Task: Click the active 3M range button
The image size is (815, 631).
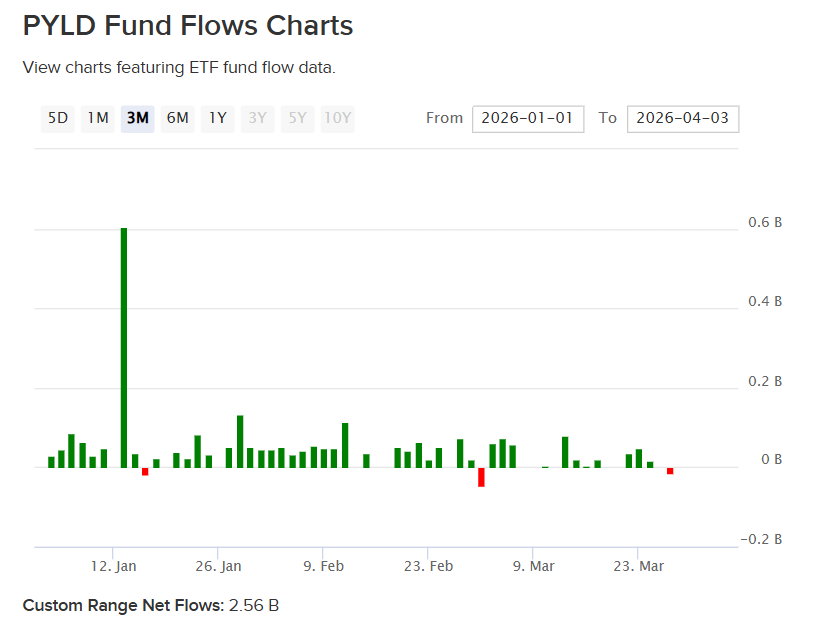Action: tap(138, 119)
